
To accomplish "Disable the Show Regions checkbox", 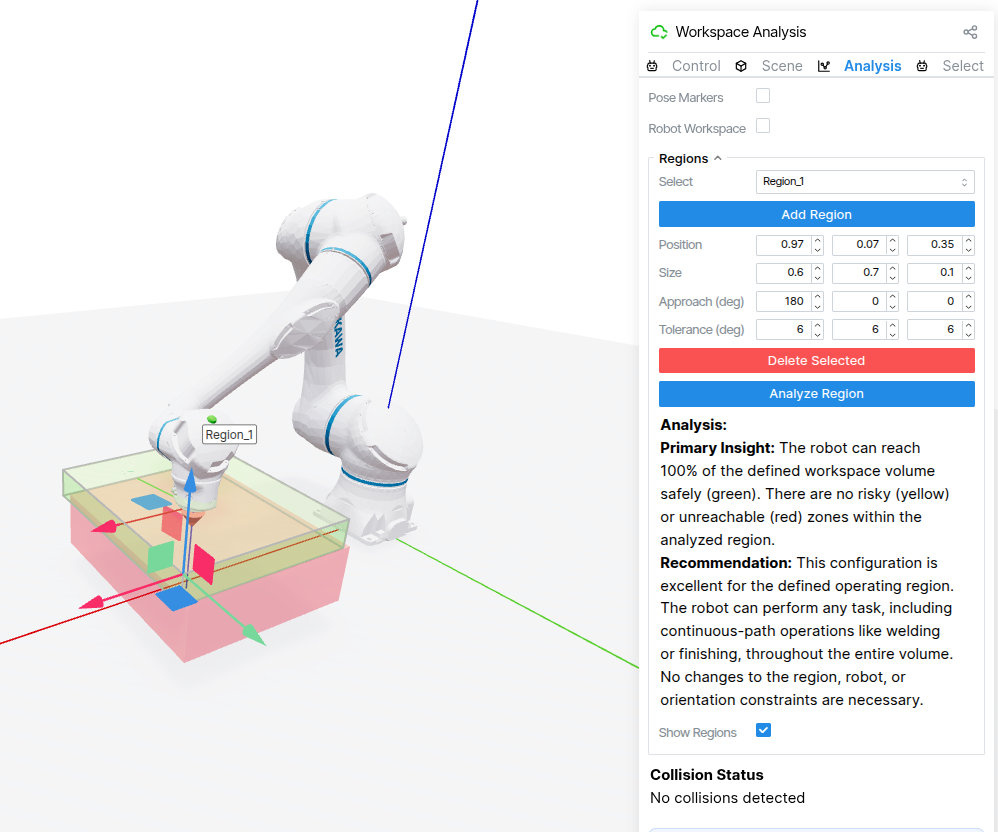I will (763, 731).
